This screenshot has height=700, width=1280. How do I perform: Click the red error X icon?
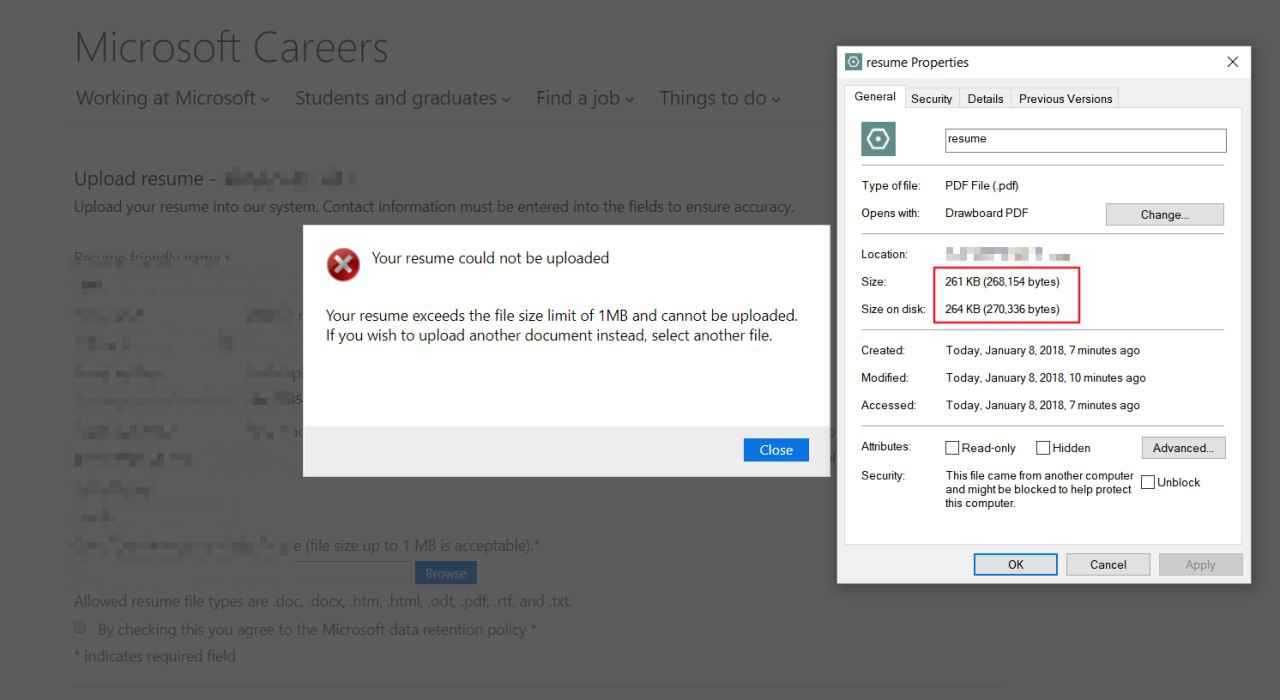click(x=343, y=264)
